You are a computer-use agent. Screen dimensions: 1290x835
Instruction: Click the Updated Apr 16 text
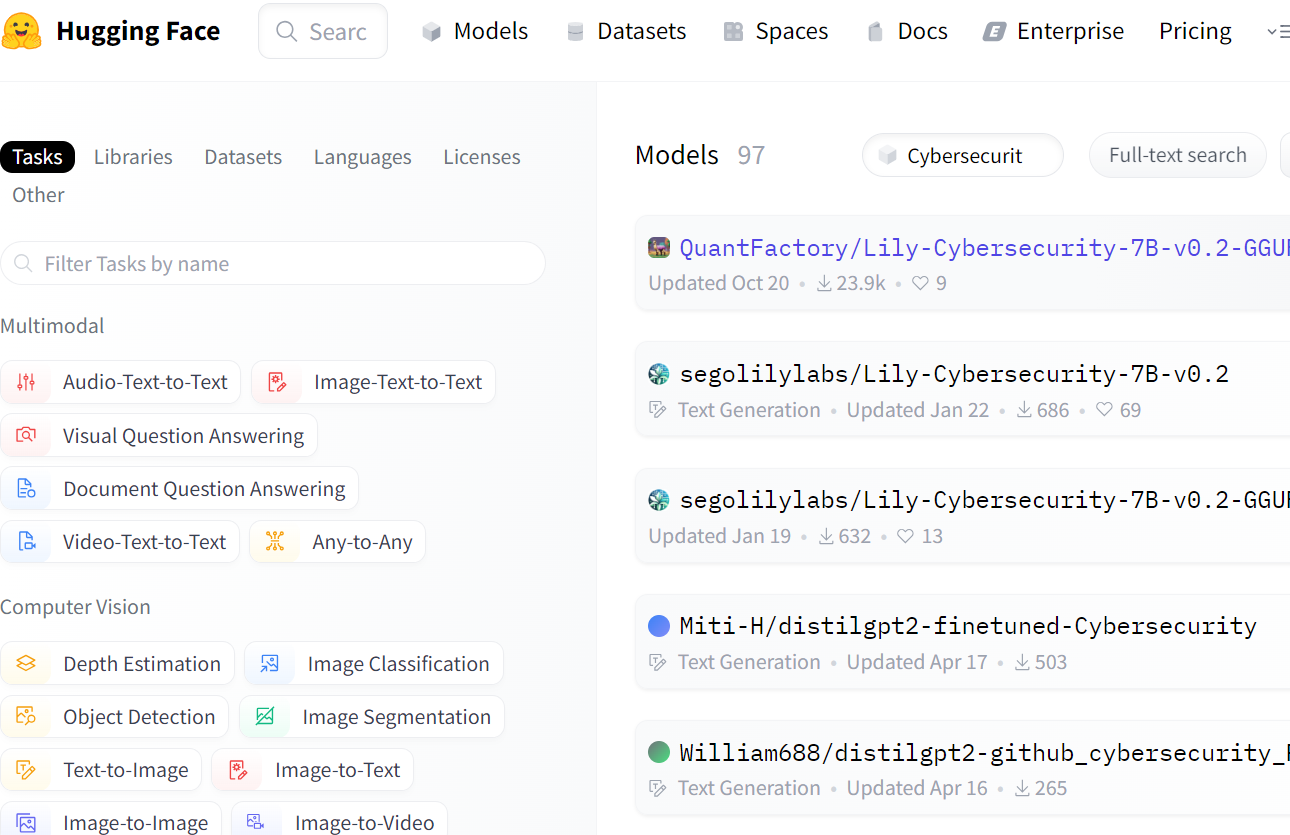coord(917,788)
